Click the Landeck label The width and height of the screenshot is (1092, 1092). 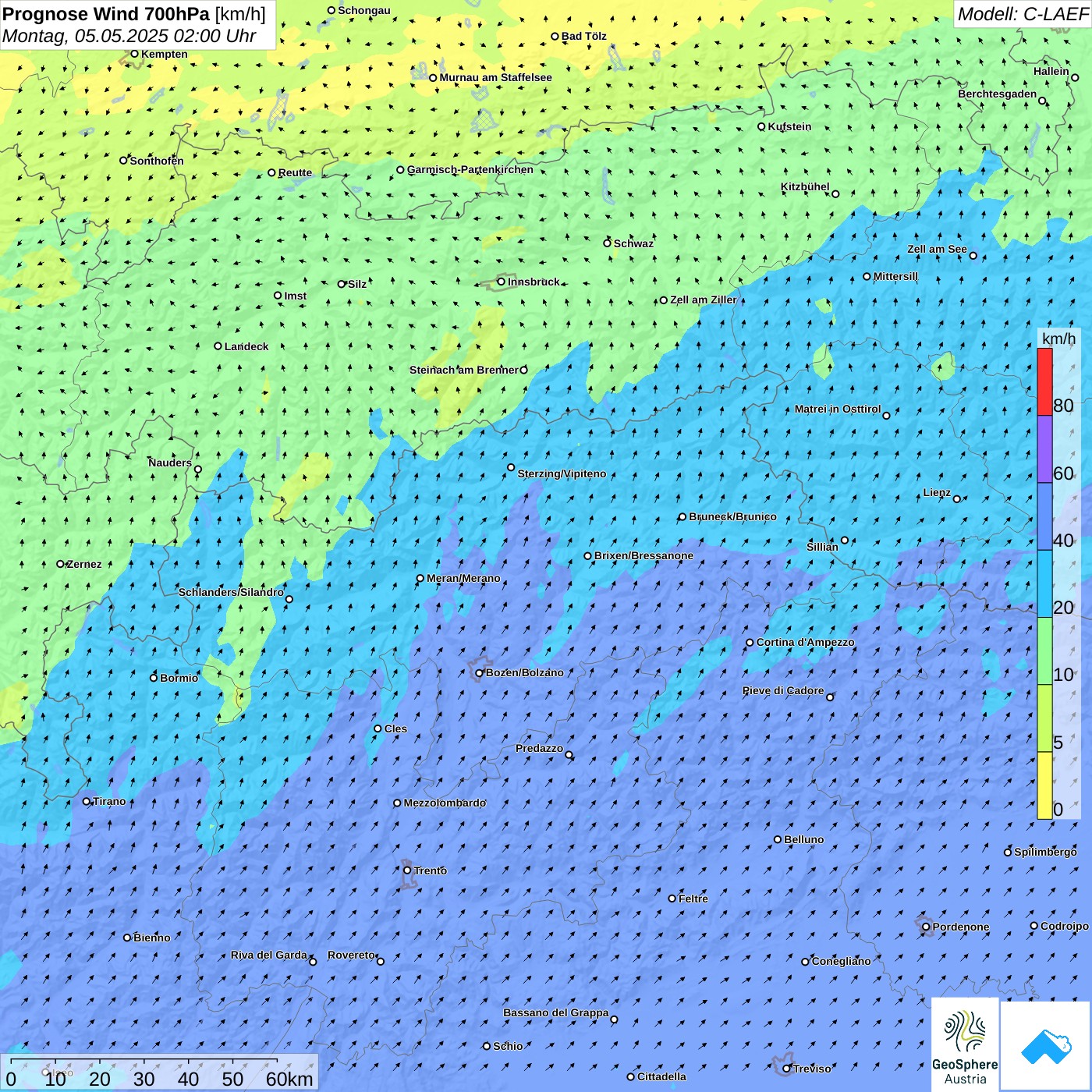[246, 346]
